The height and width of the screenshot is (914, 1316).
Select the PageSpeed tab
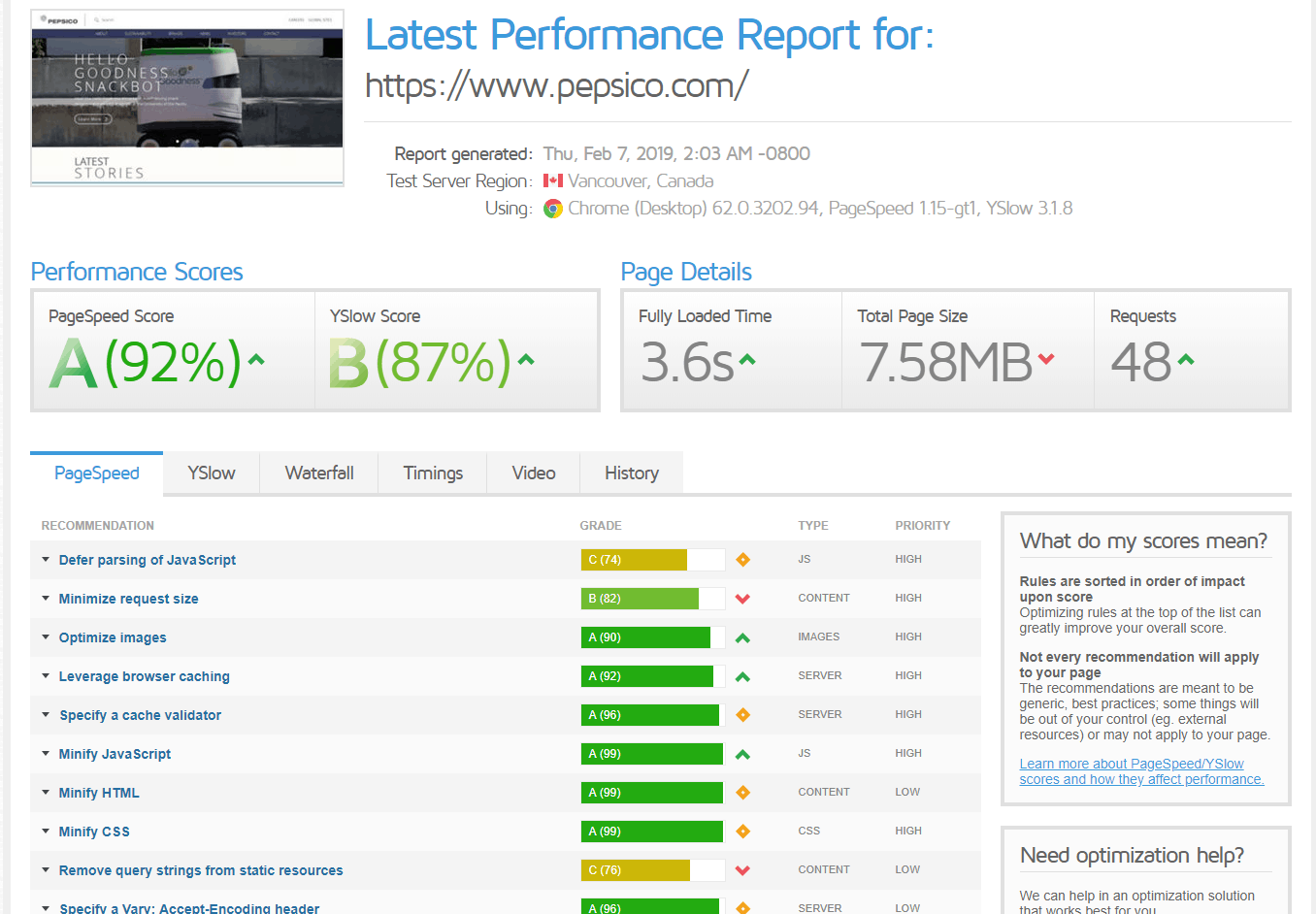coord(97,473)
